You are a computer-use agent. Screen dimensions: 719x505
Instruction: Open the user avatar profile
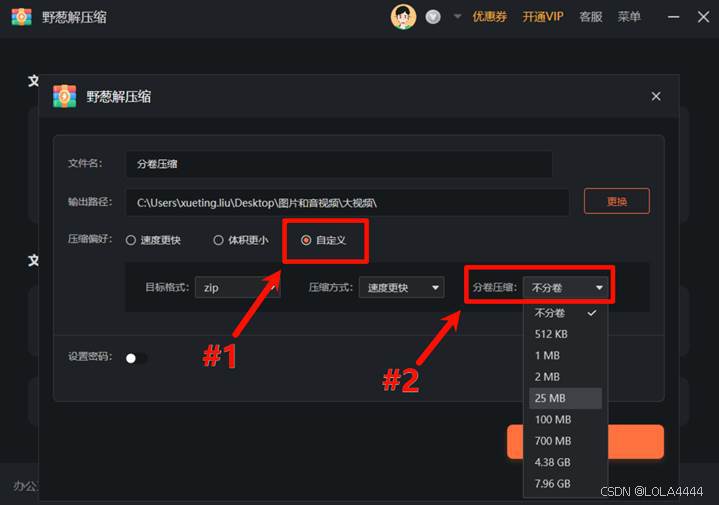click(403, 17)
